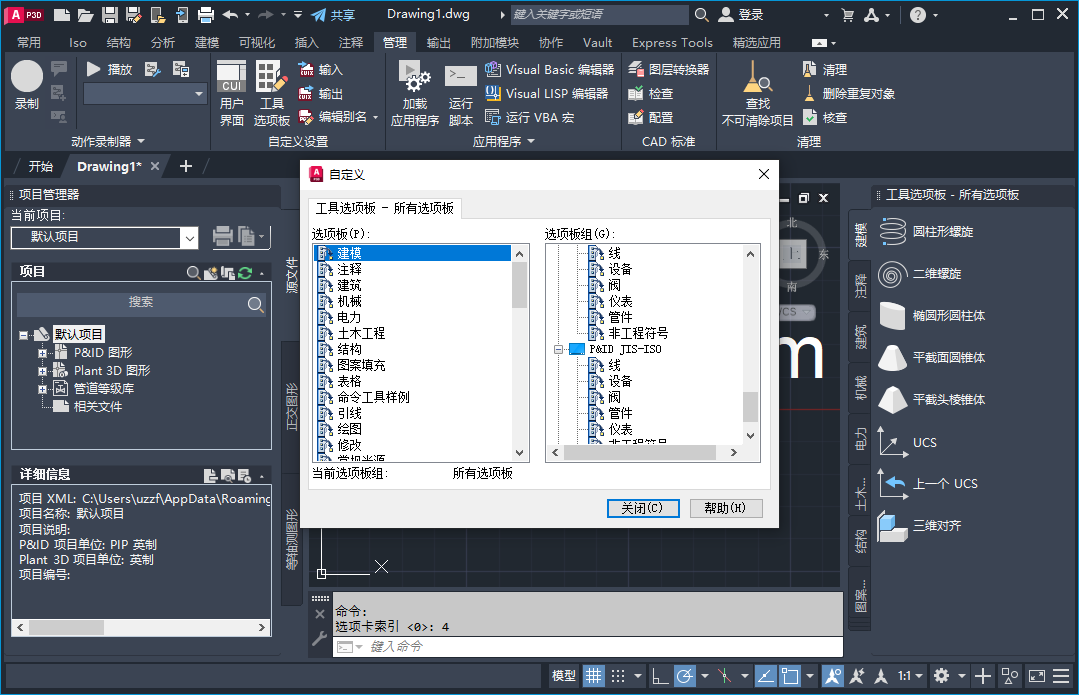Open the 默认项目 dropdown
Screen dimensions: 1079x695
(191, 238)
